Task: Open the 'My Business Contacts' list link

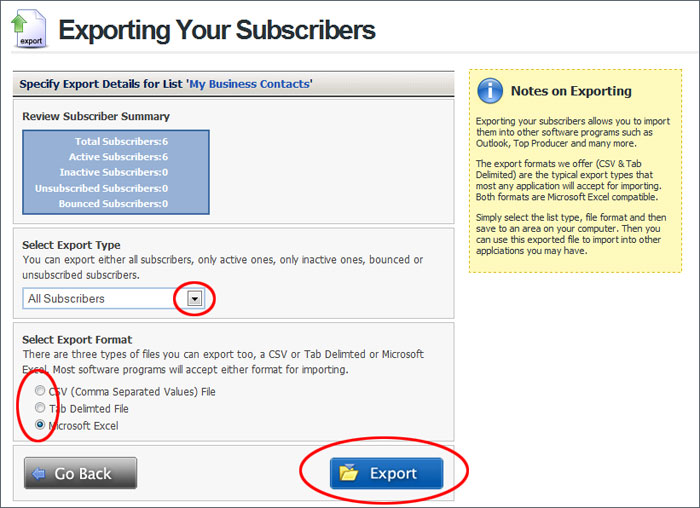Action: click(x=250, y=84)
